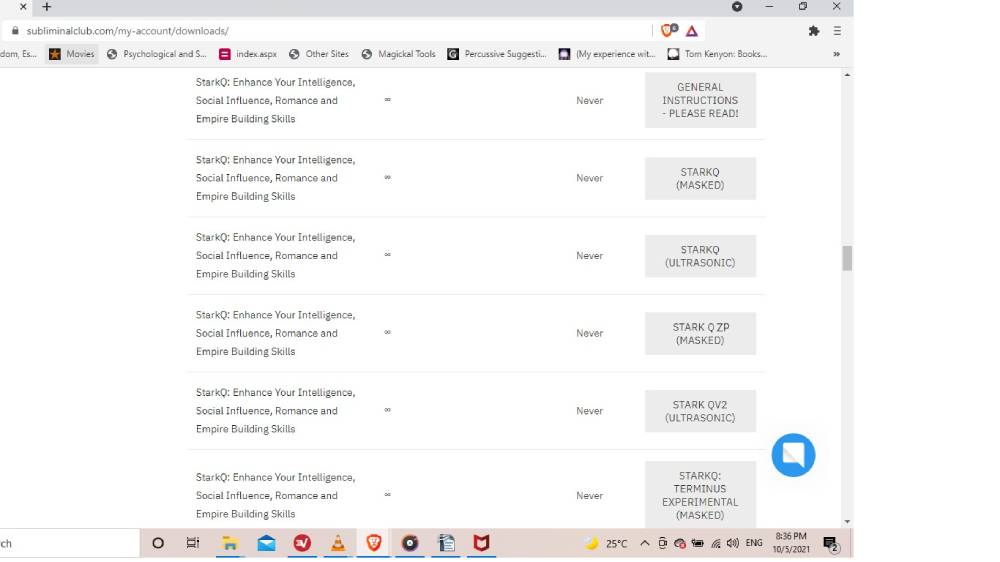Open the notepad document app on taskbar
1000x562 pixels.
point(446,543)
